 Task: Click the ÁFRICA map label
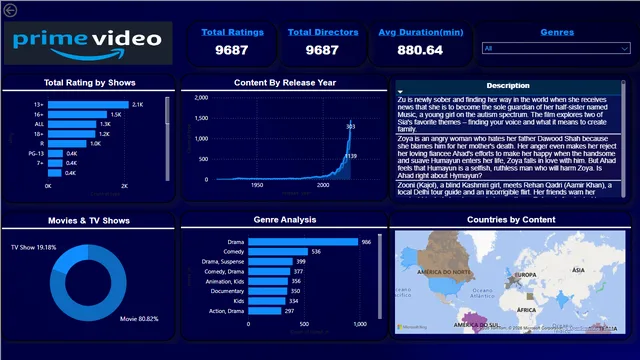pyautogui.click(x=526, y=310)
